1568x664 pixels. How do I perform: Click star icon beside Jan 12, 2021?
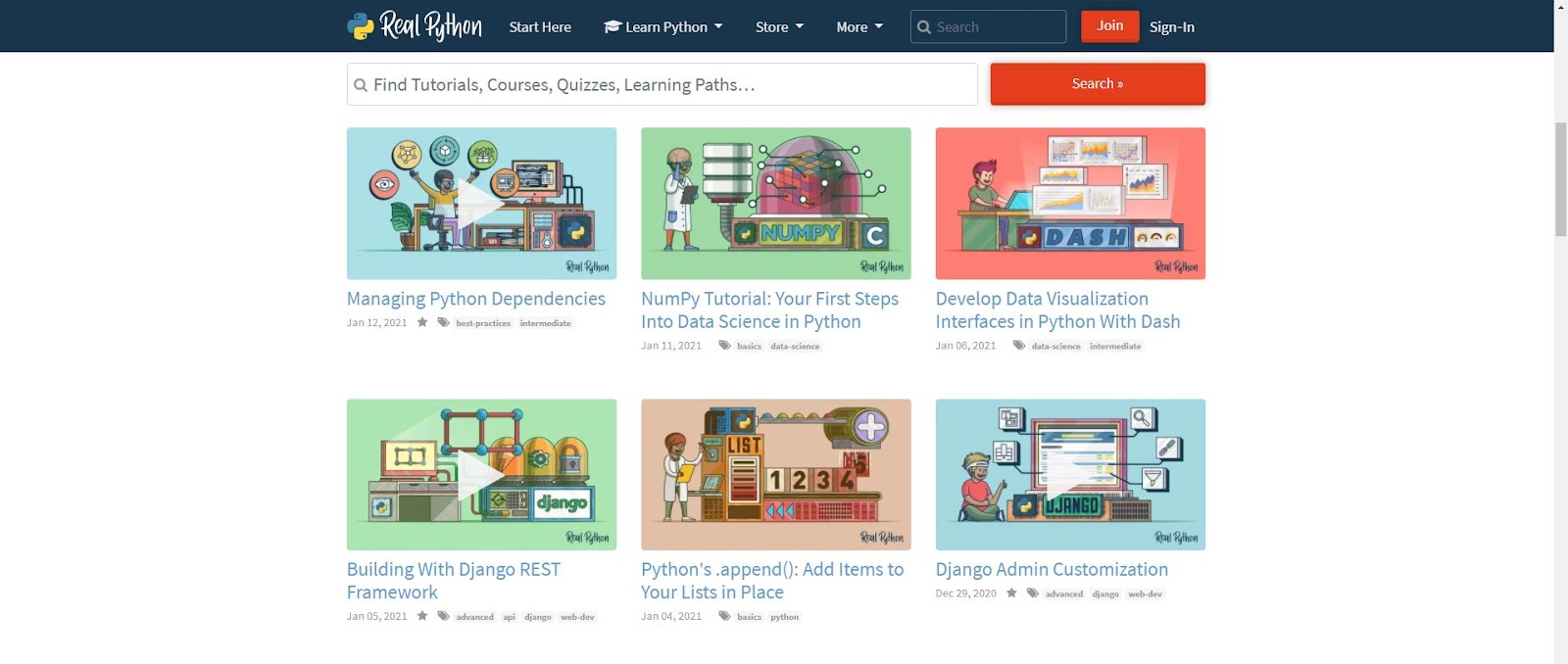pos(422,322)
